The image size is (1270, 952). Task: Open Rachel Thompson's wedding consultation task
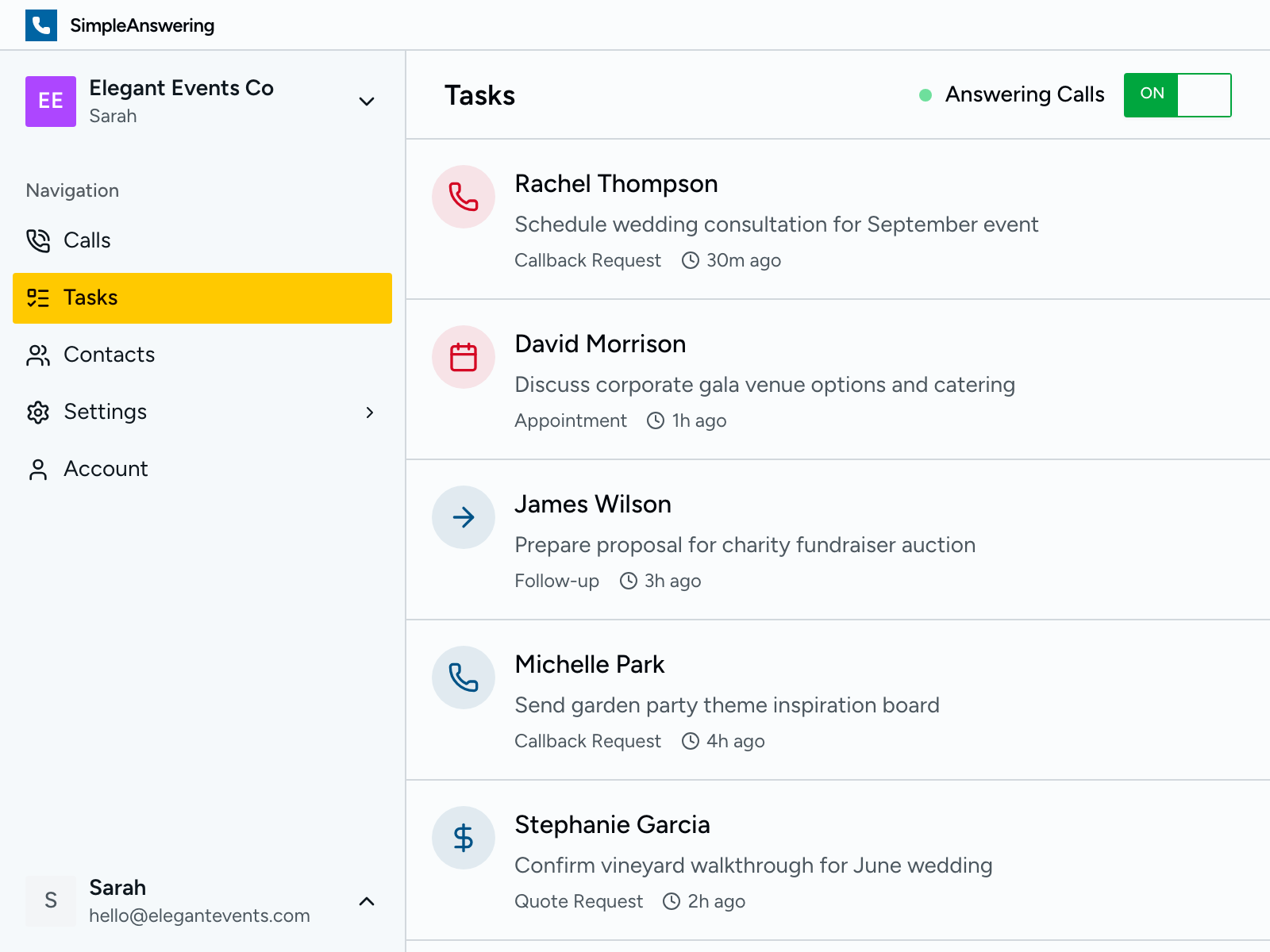(775, 221)
